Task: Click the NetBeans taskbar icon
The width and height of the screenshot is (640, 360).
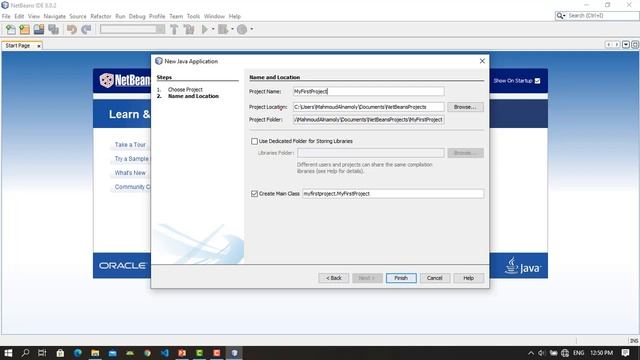Action: coord(234,353)
